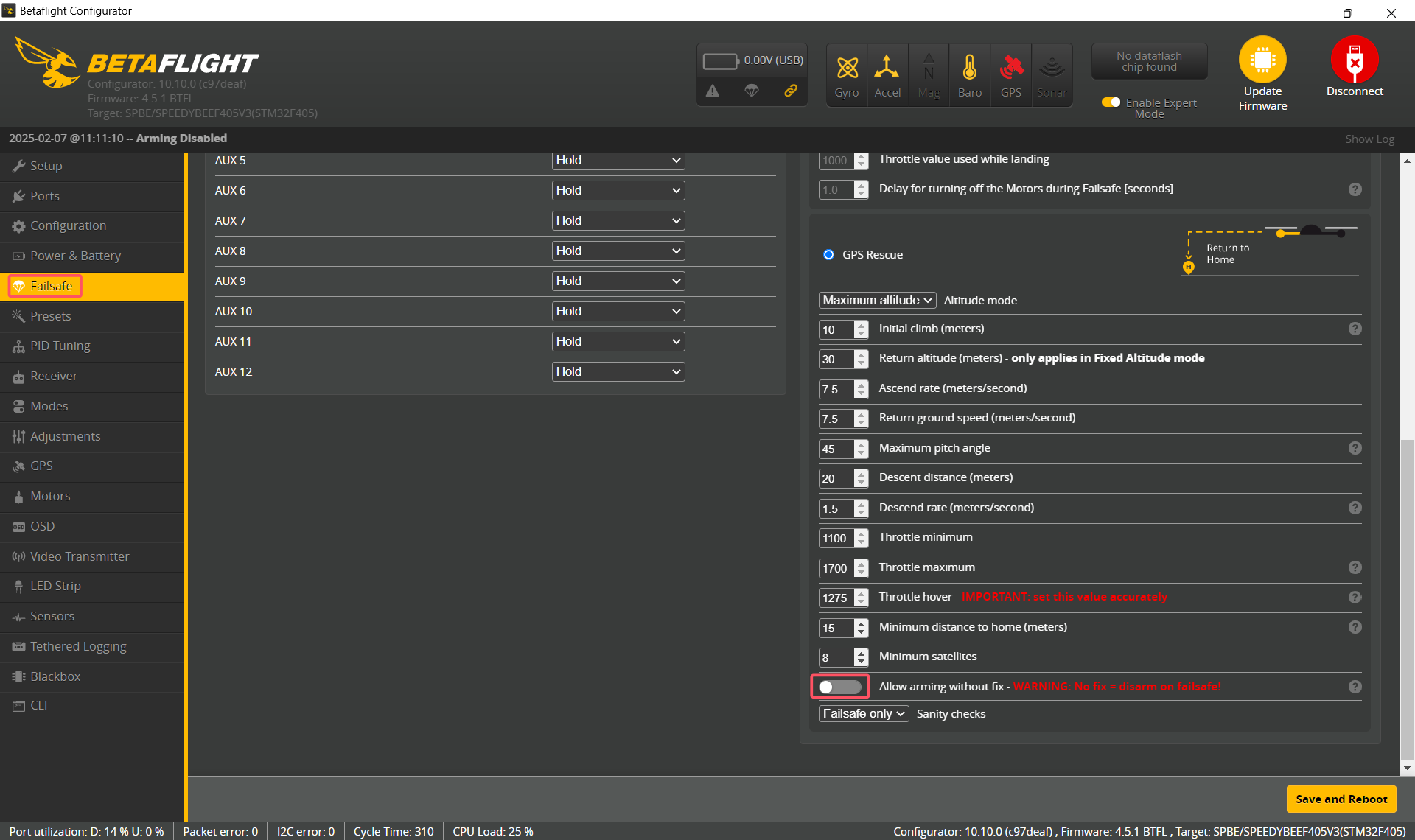1415x840 pixels.
Task: Open the LED Strip tab
Action: coord(92,587)
